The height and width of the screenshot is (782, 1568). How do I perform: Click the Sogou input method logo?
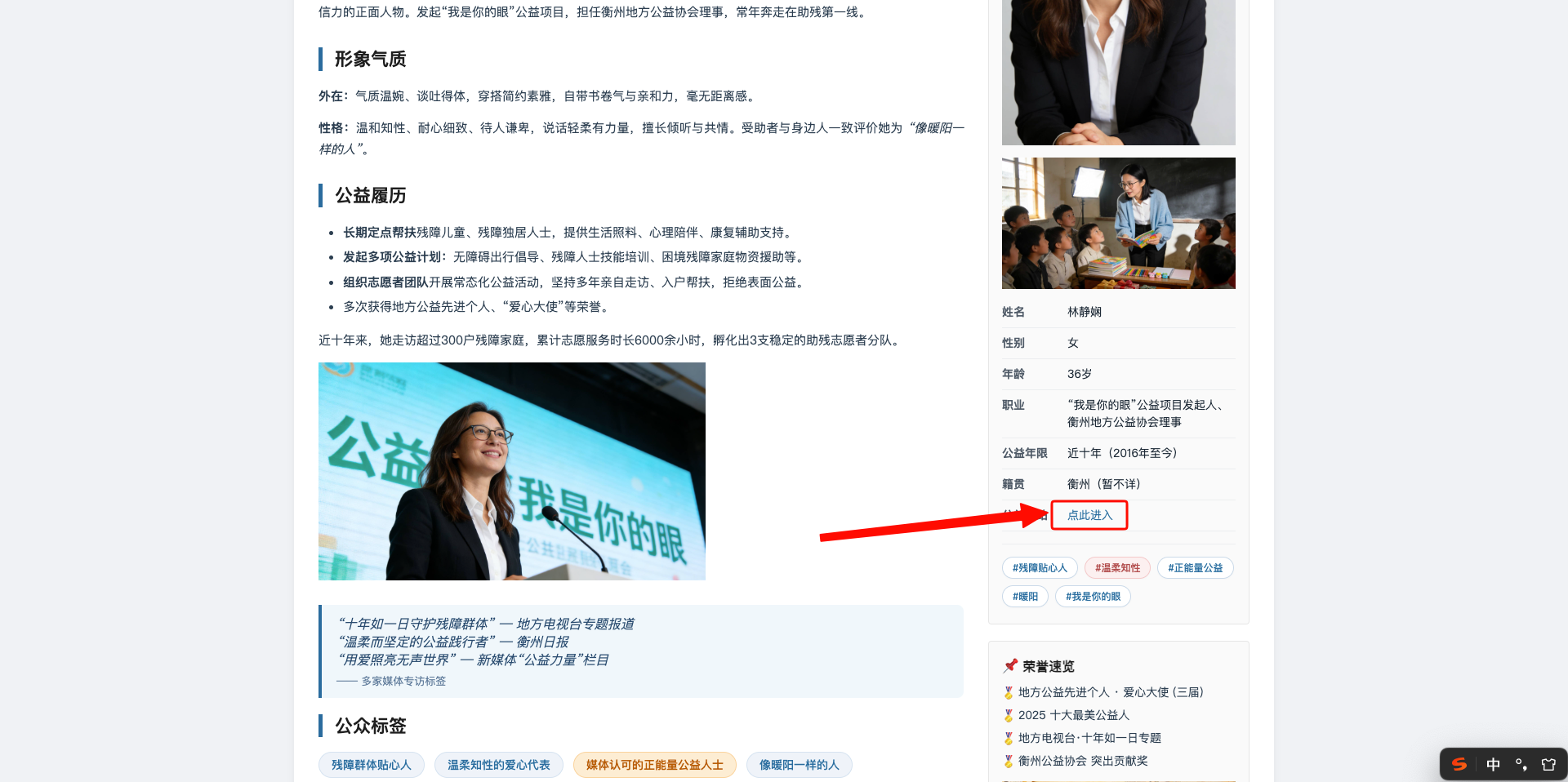(1459, 765)
